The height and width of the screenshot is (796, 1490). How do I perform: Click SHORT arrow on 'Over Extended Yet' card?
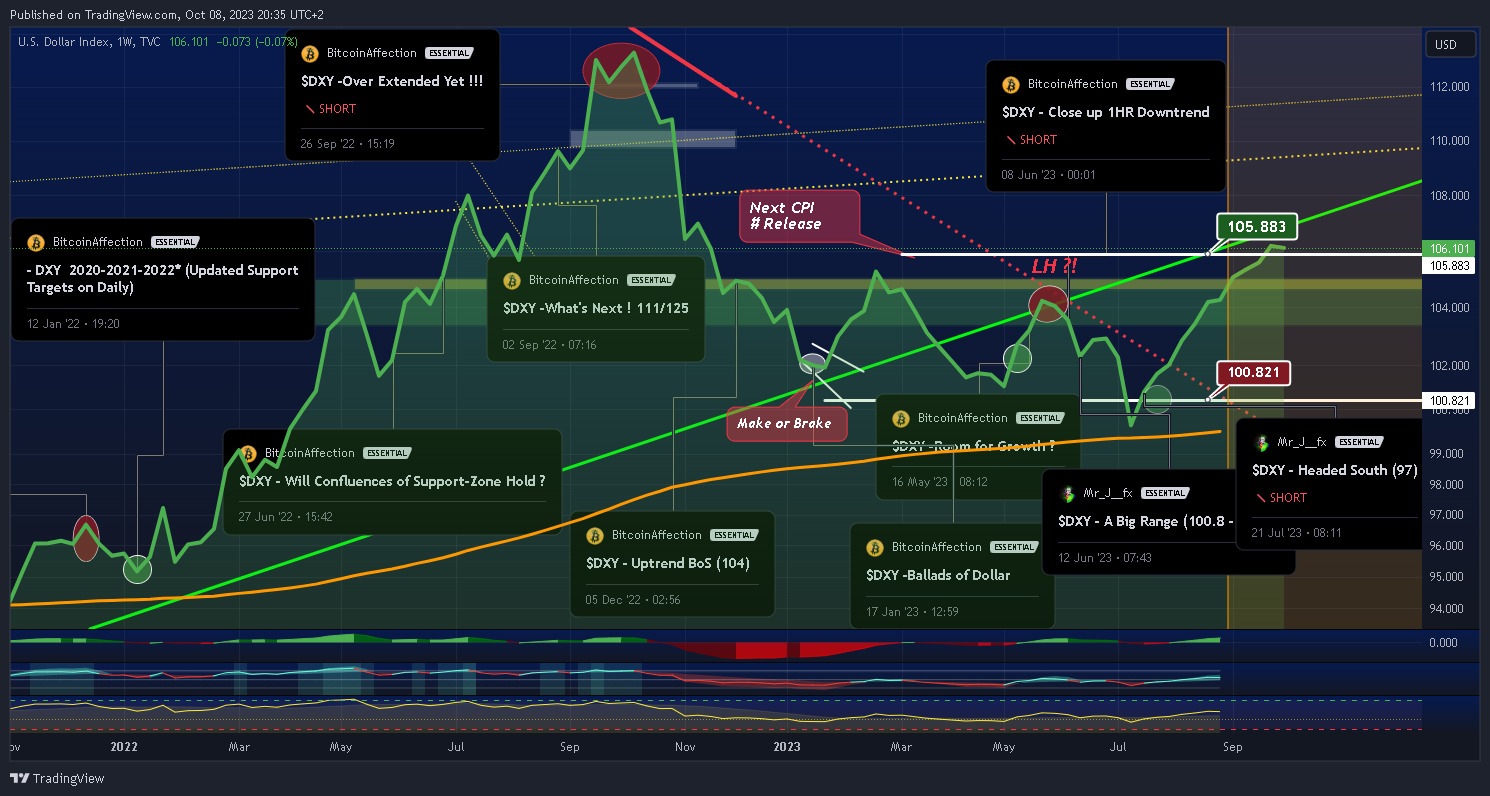tap(308, 109)
